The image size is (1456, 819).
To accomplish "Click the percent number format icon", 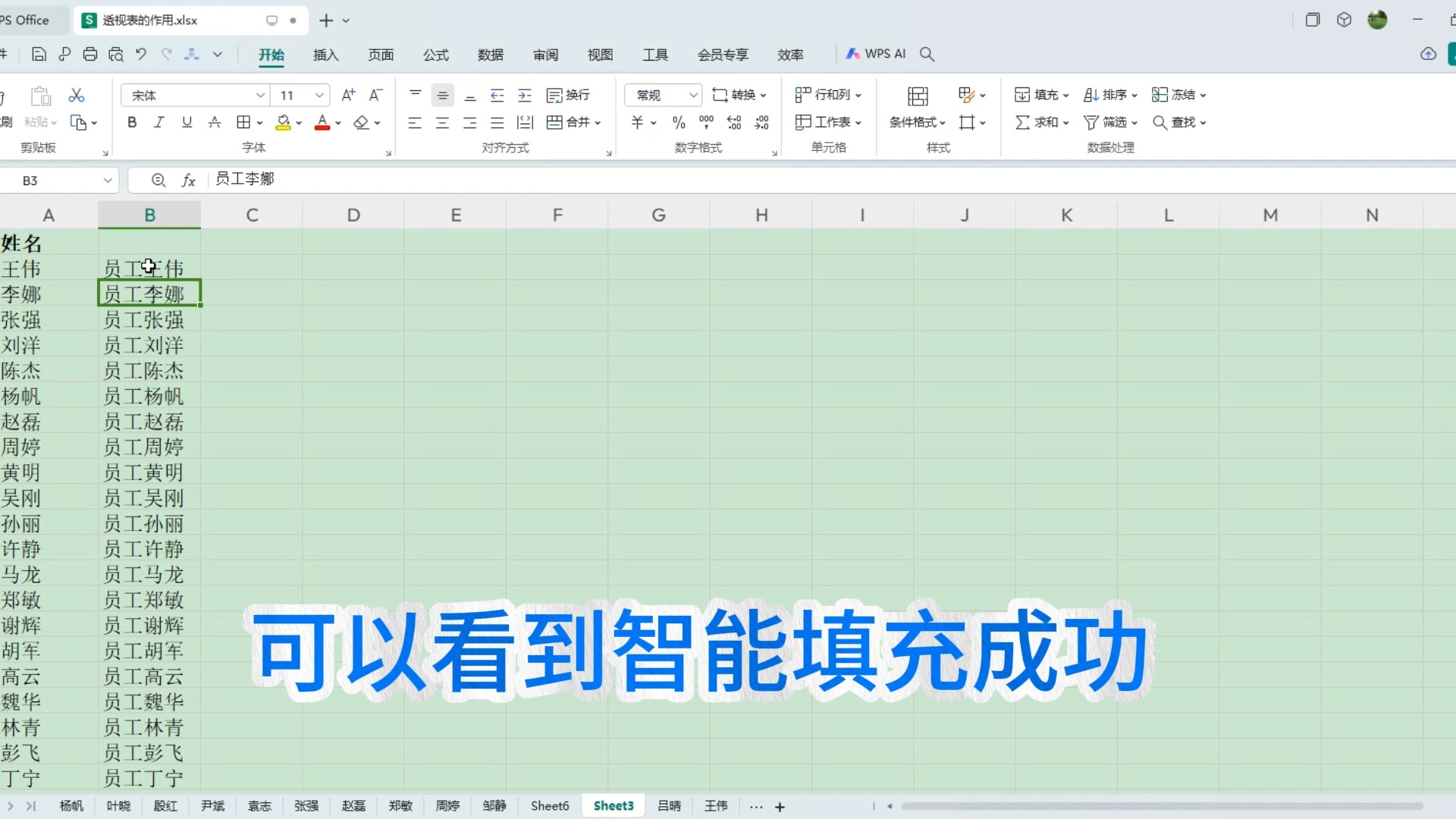I will pos(677,122).
